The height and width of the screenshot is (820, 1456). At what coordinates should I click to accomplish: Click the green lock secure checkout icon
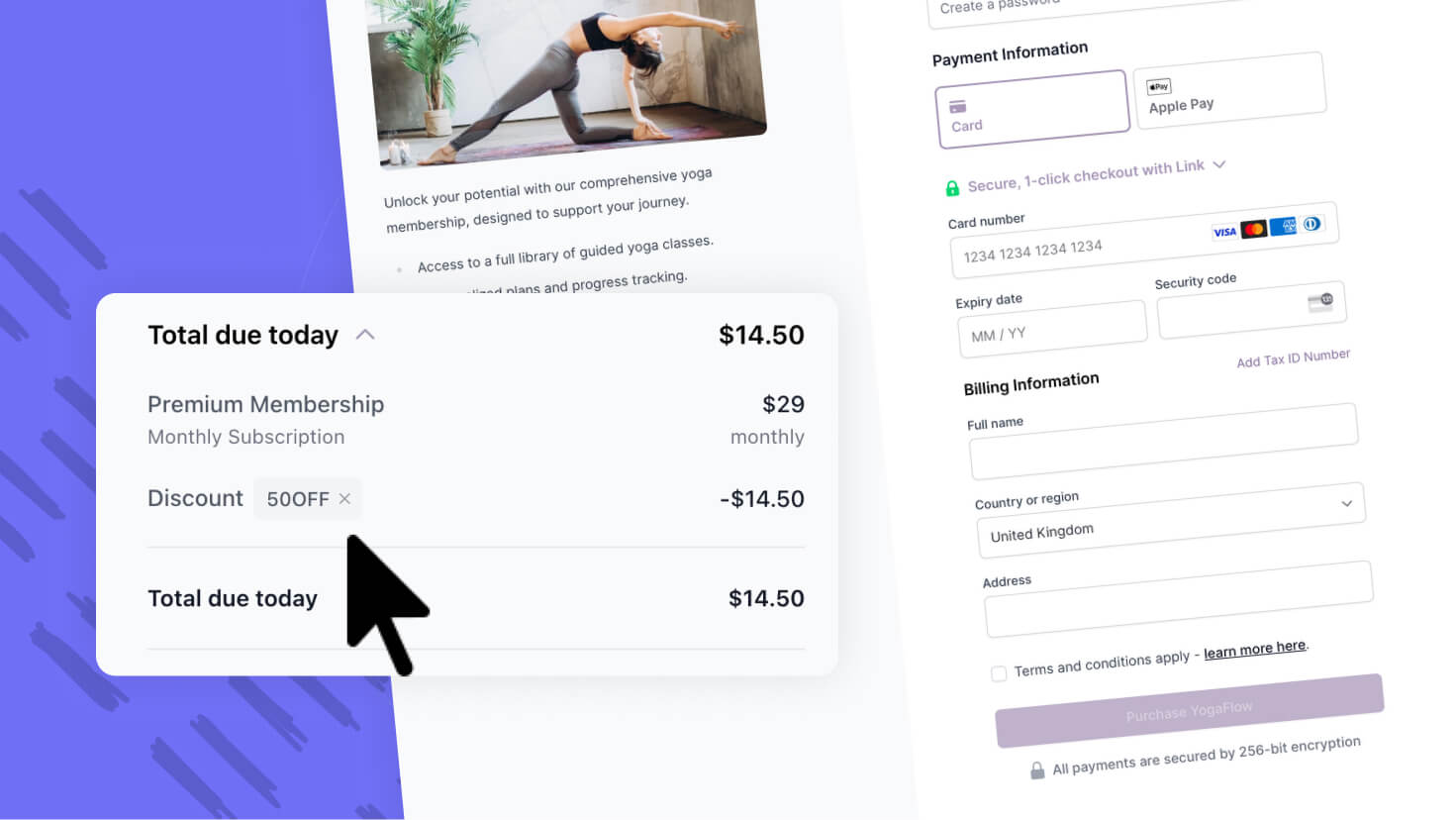tap(952, 188)
